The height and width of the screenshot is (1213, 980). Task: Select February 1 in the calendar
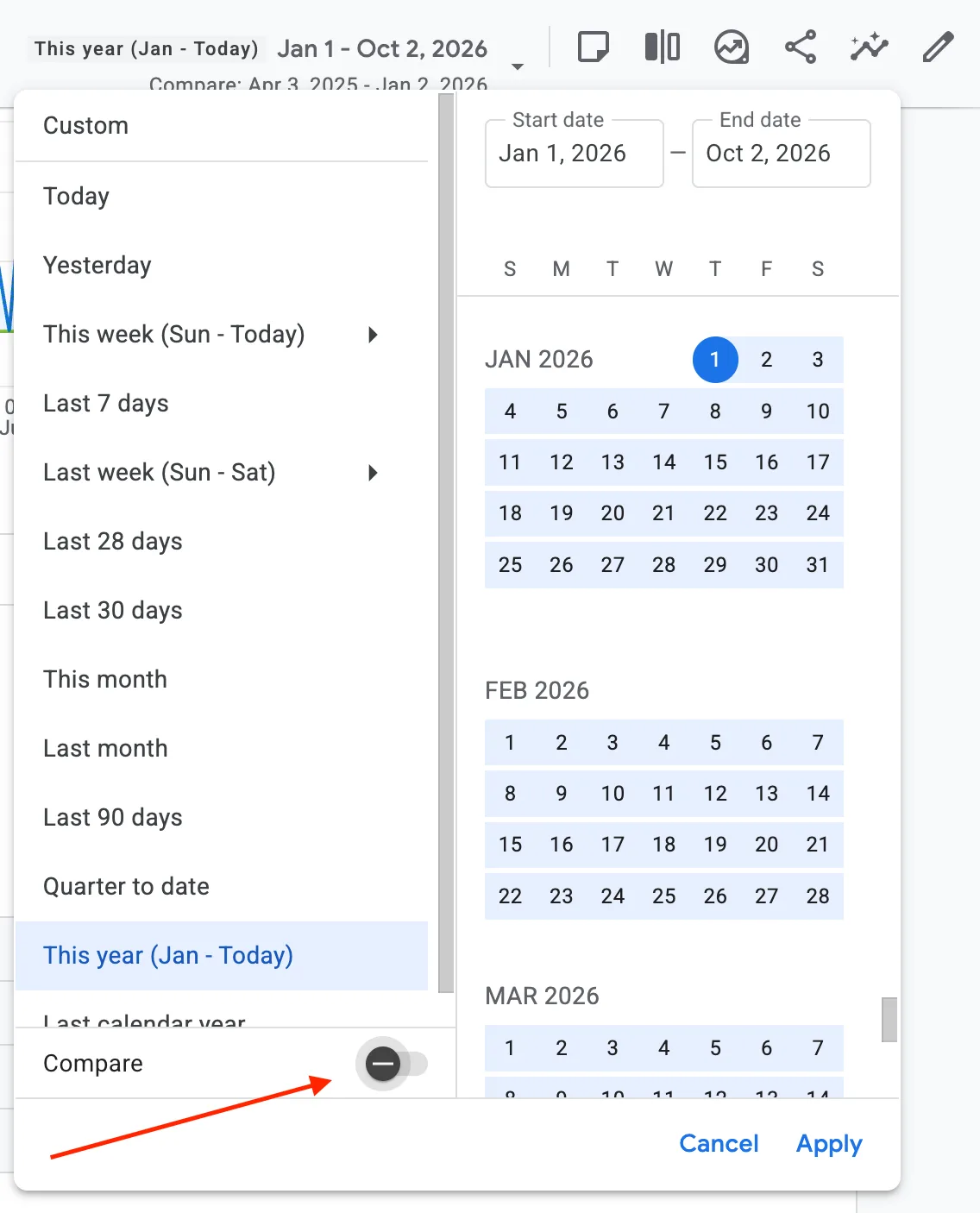(510, 743)
